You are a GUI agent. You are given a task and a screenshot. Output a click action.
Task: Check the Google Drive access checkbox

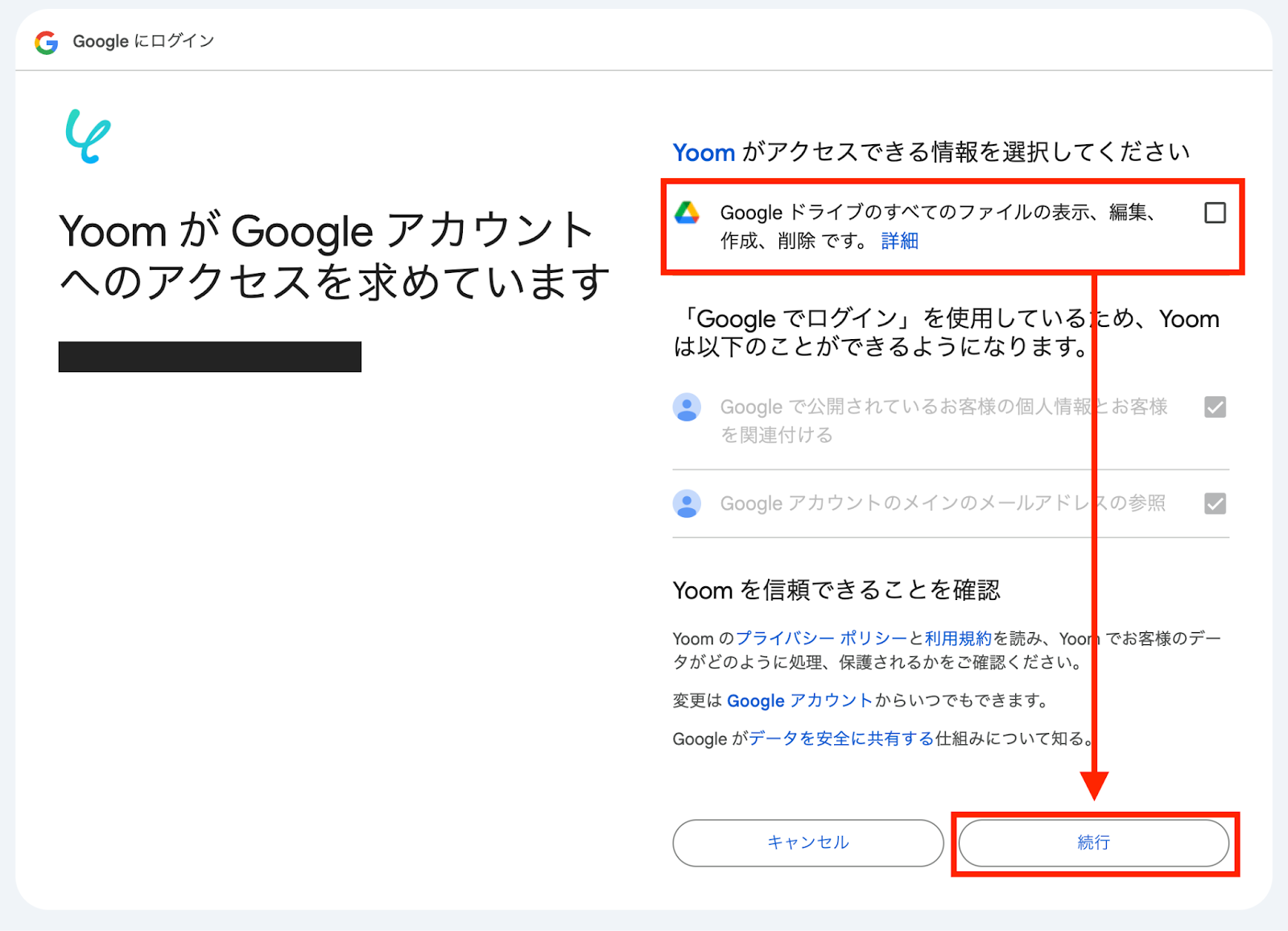tap(1215, 213)
